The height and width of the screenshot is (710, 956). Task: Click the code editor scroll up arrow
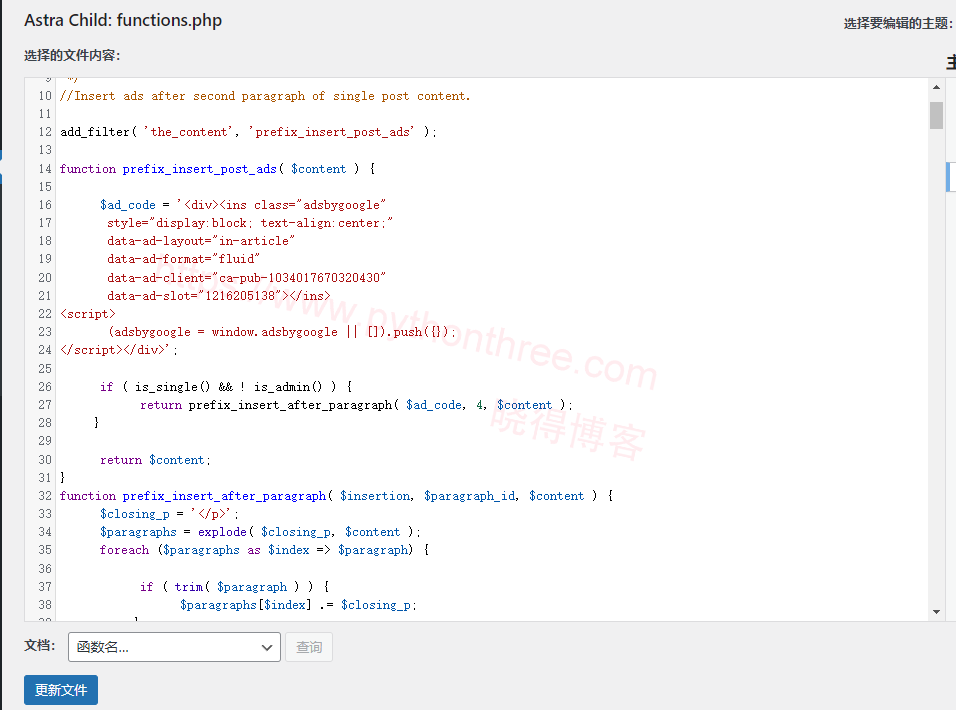coord(936,87)
